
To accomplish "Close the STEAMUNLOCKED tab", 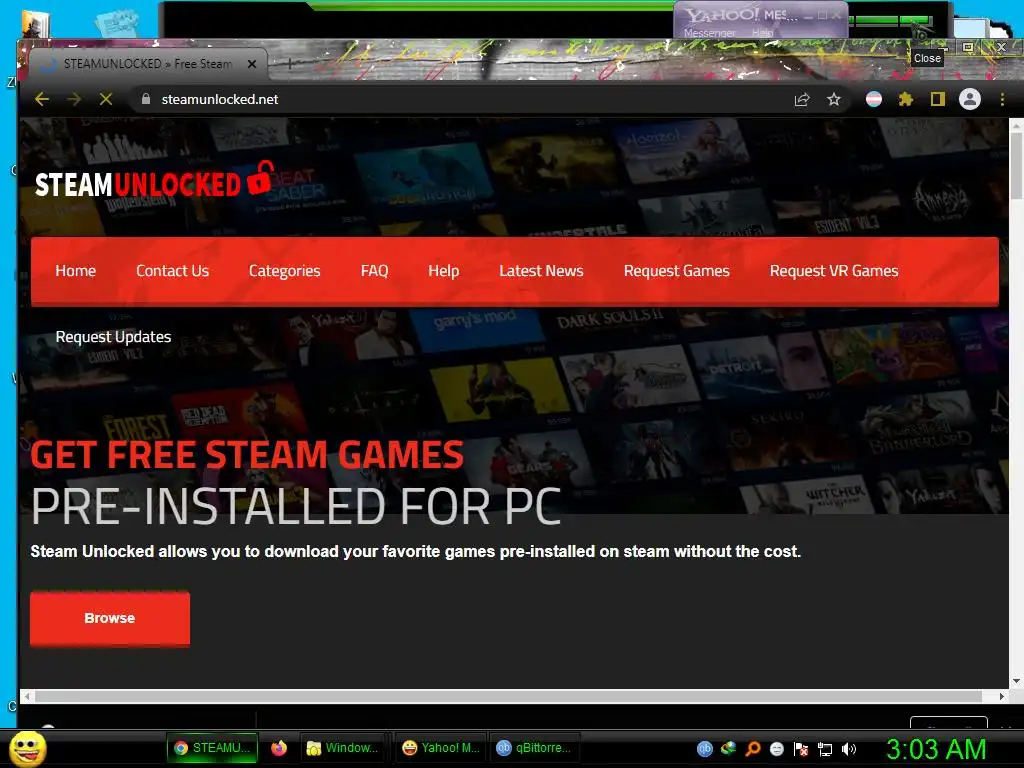I will click(252, 64).
